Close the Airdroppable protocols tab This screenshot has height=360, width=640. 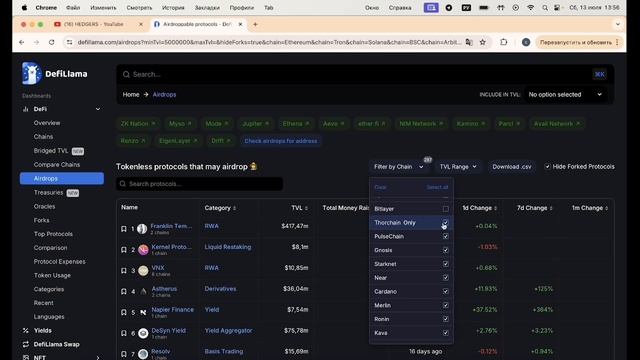pos(240,24)
